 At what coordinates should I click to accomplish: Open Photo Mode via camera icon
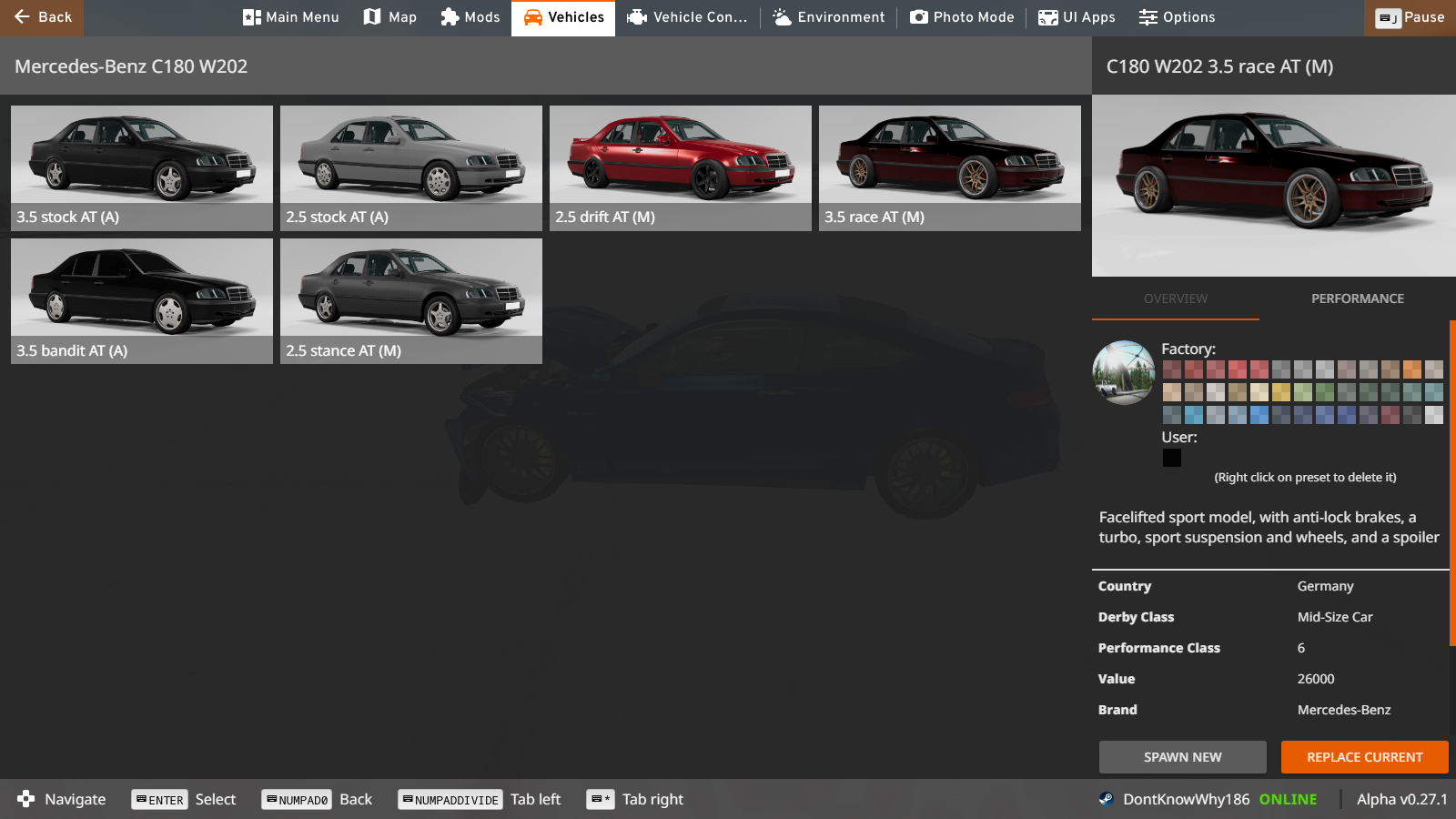click(x=919, y=17)
